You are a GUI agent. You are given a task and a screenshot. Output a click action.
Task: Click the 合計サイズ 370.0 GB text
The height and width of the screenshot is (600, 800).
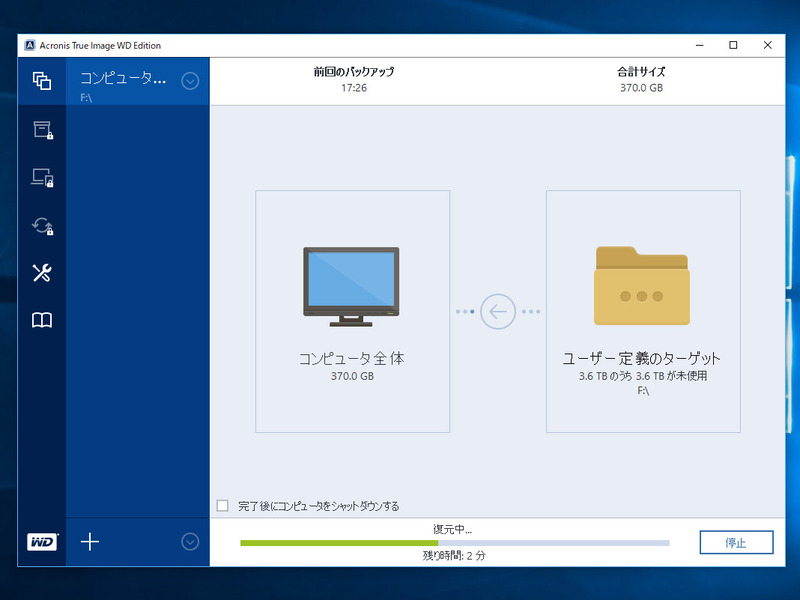pos(641,80)
